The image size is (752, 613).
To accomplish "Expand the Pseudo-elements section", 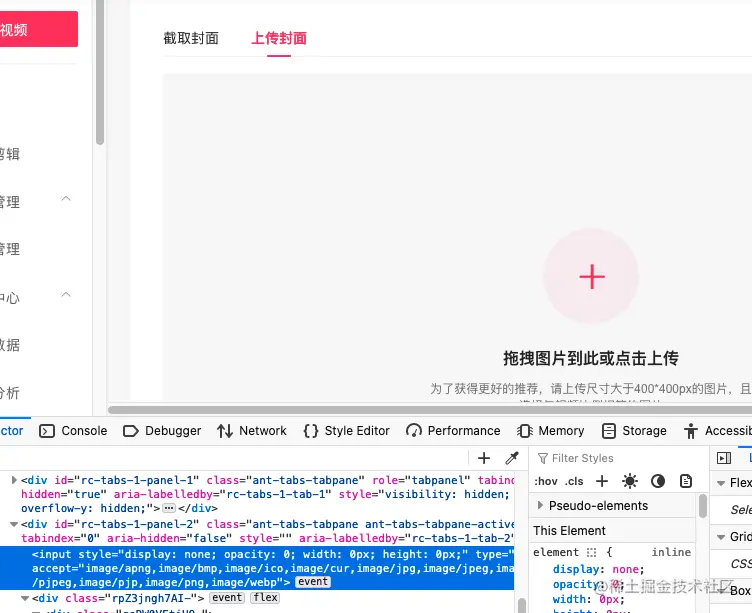I will (x=540, y=505).
